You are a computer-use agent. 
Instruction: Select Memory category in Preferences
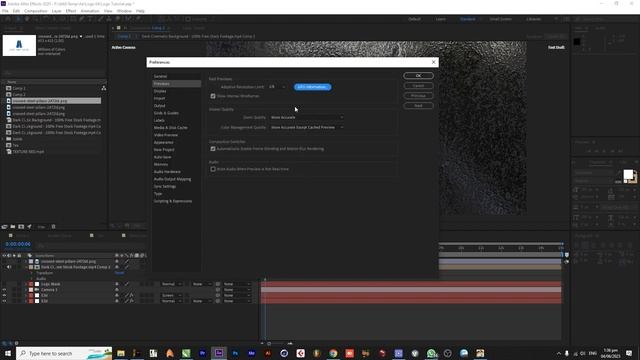pyautogui.click(x=161, y=164)
